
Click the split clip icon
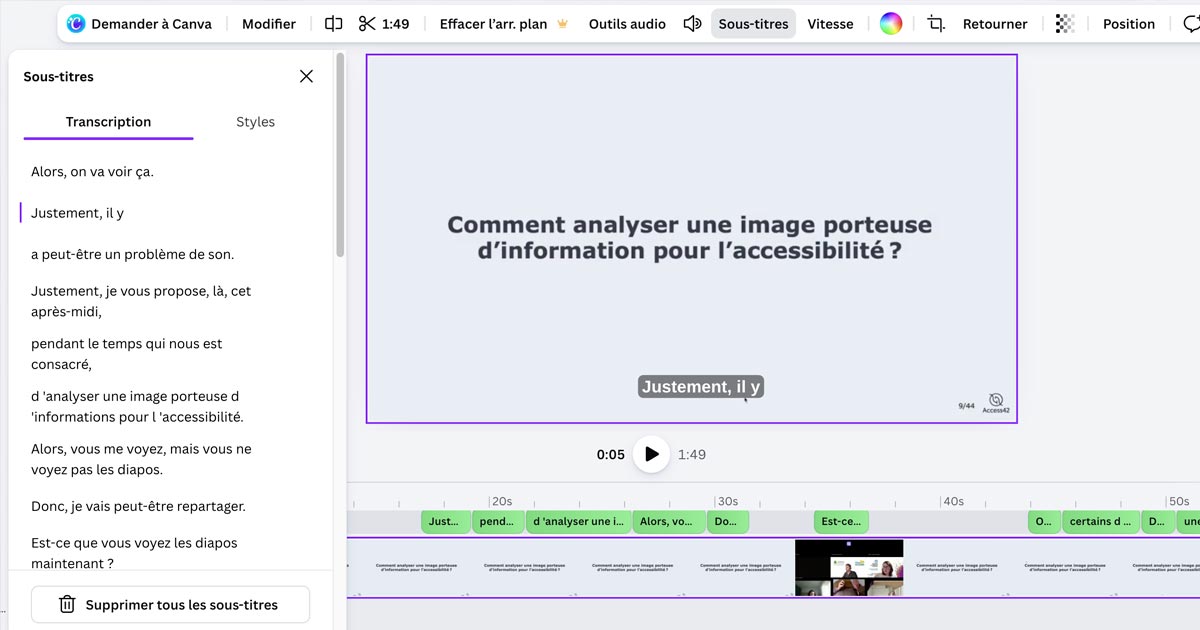[x=334, y=24]
